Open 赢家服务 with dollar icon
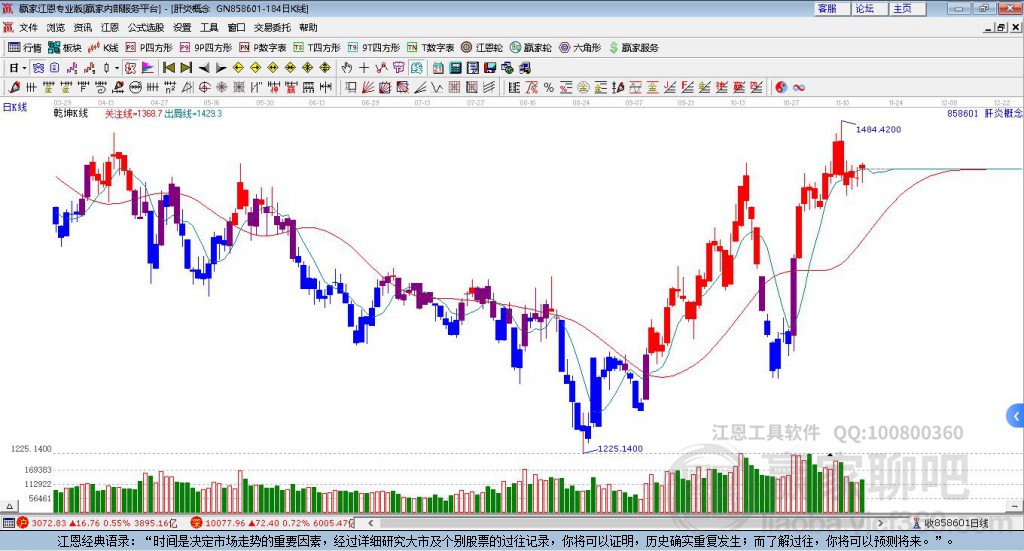Image resolution: width=1024 pixels, height=551 pixels. [633, 48]
